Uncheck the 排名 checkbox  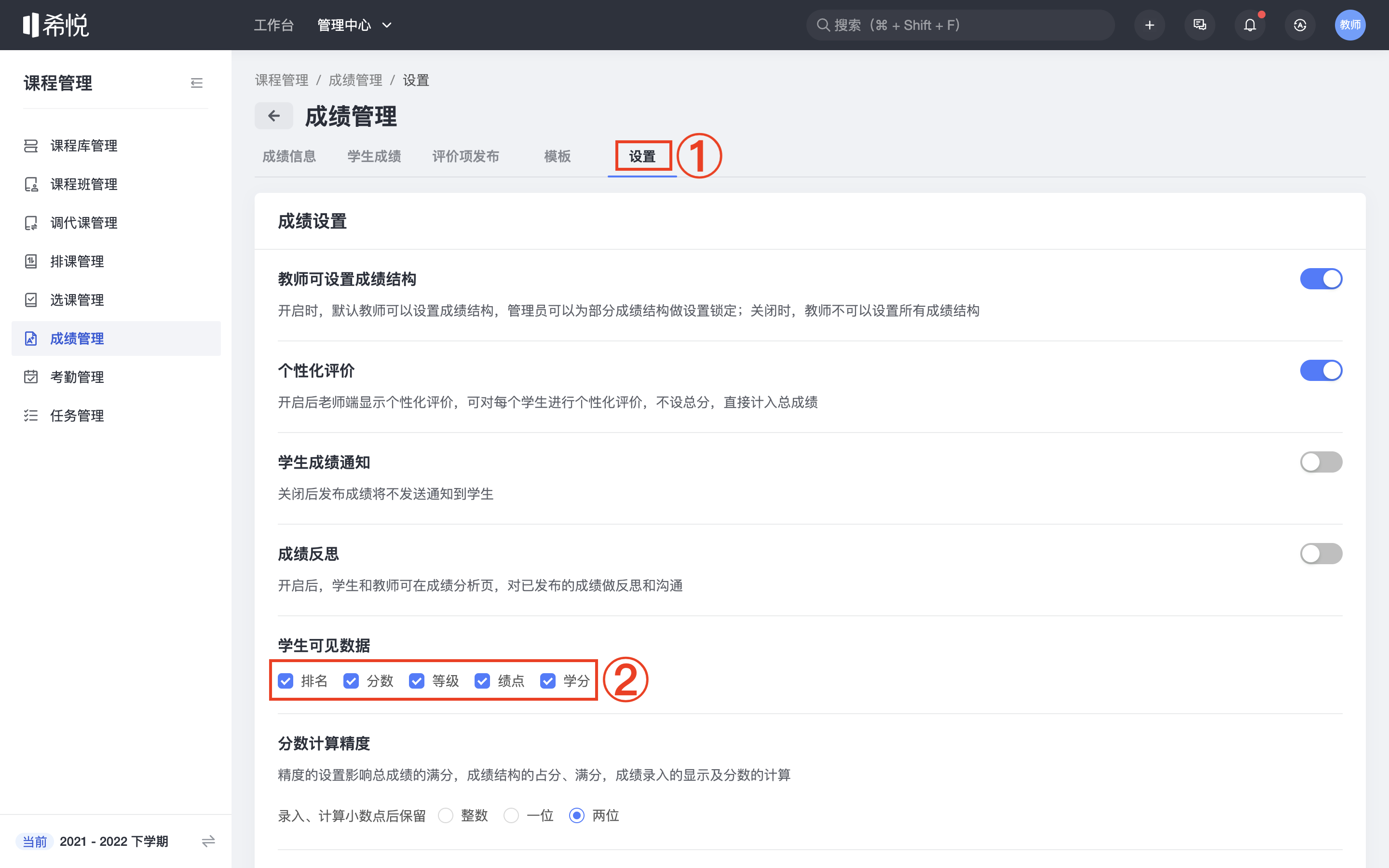click(286, 681)
